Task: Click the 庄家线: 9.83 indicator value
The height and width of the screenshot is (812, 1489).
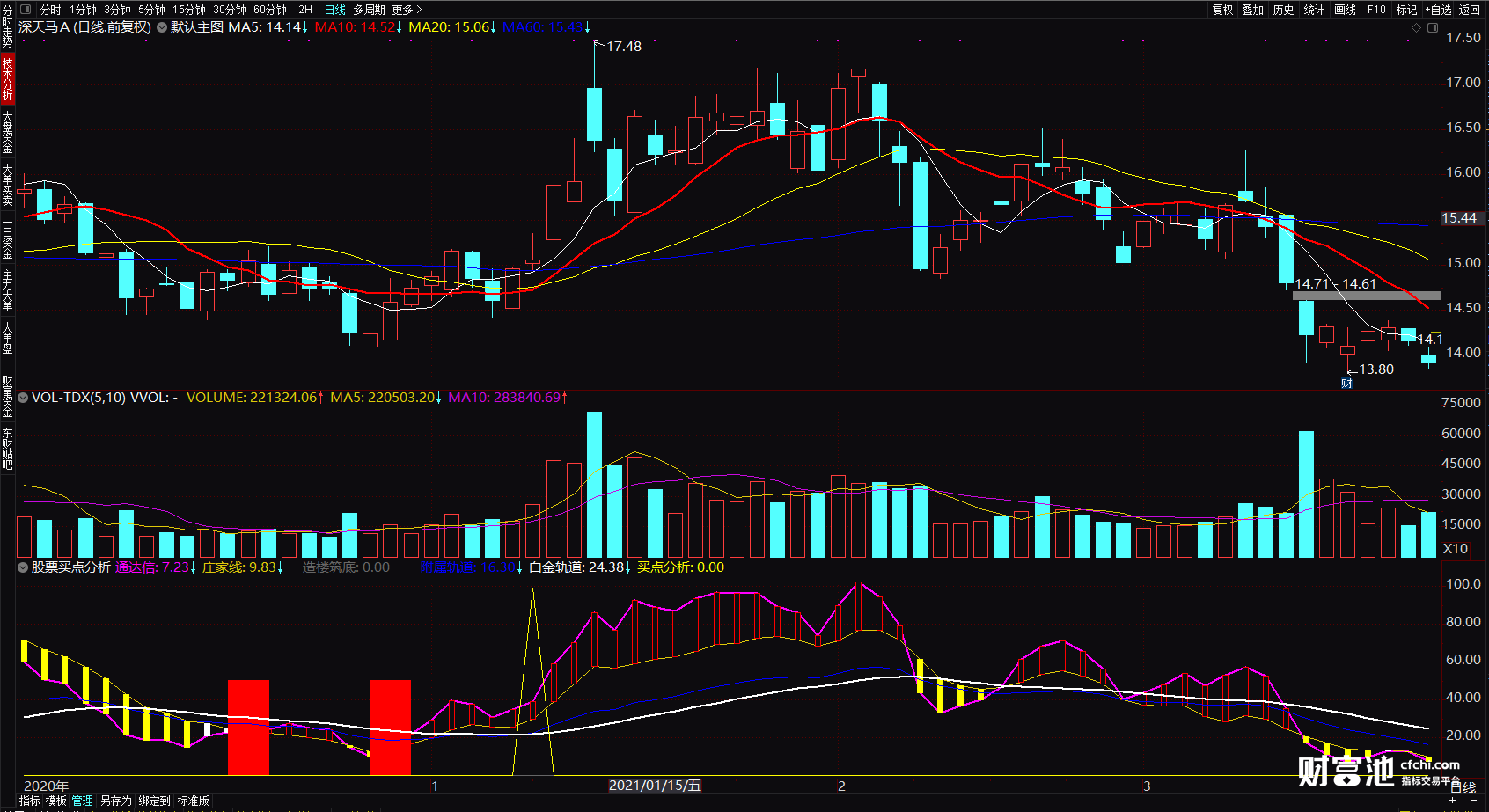Action: coord(243,567)
